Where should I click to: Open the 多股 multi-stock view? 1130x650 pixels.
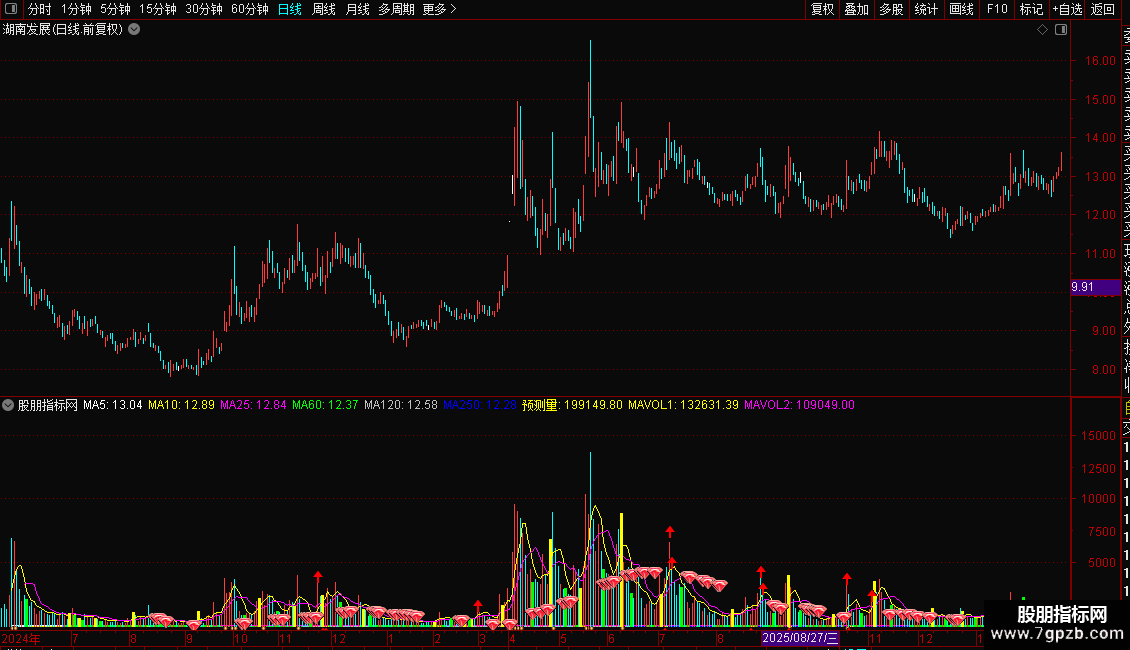(x=891, y=9)
